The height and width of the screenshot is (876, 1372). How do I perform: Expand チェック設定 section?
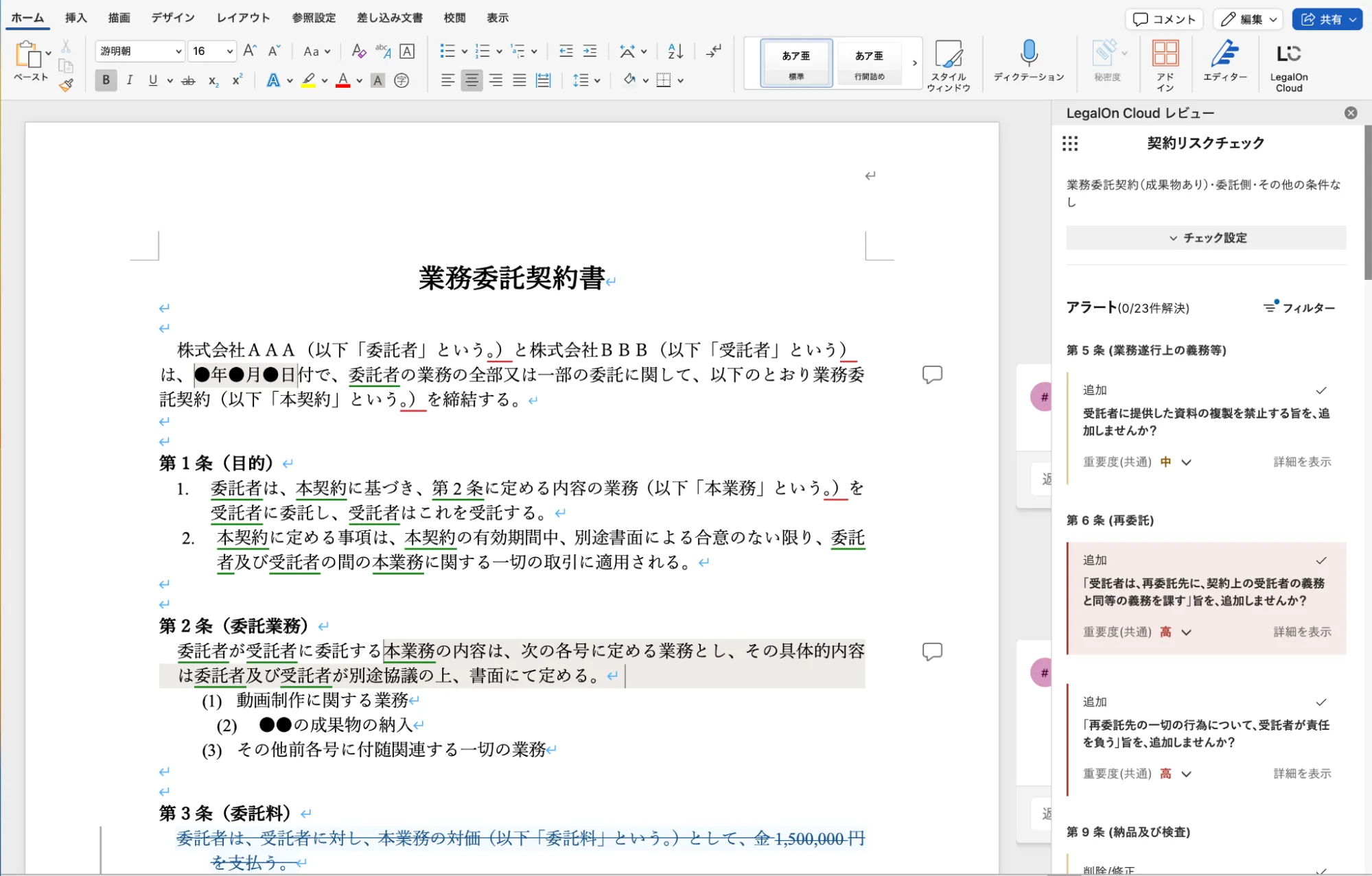click(1206, 237)
